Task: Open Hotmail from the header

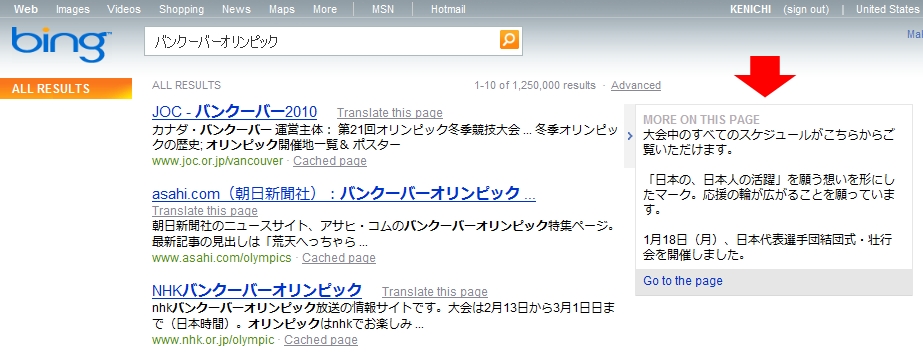Action: point(448,9)
